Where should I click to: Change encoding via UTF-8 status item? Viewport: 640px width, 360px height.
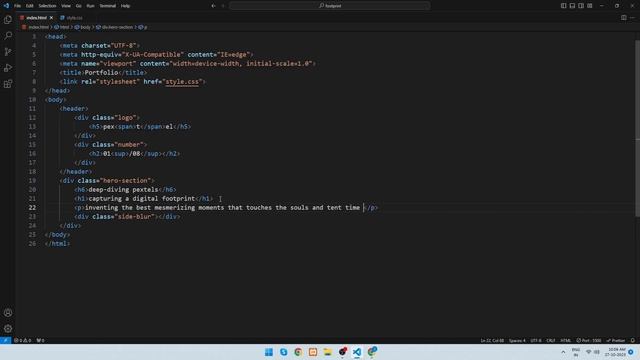click(536, 340)
